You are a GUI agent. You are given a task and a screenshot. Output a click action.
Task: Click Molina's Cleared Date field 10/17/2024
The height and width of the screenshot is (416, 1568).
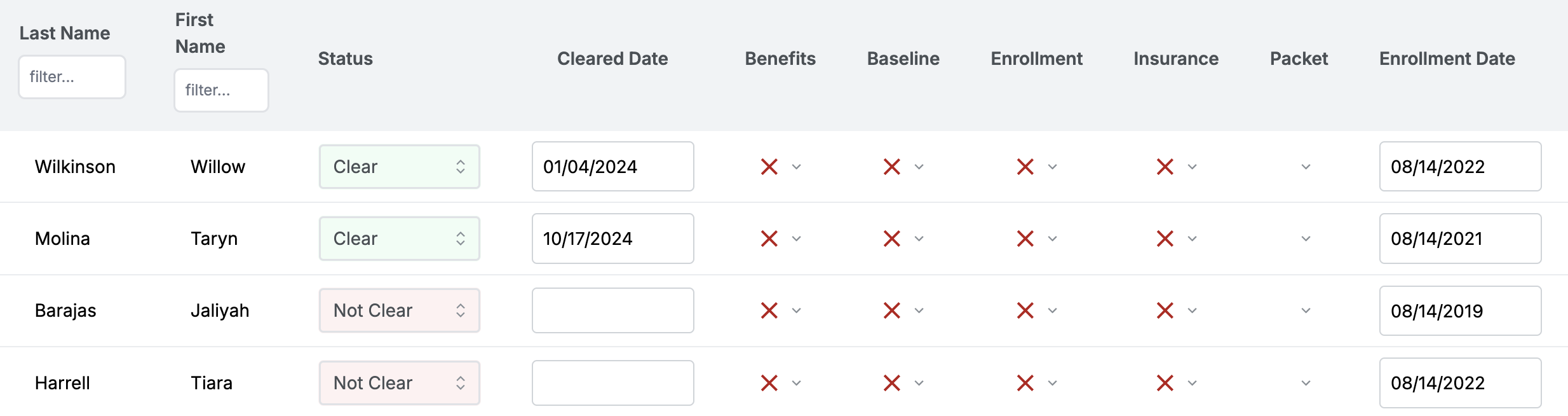tap(612, 239)
